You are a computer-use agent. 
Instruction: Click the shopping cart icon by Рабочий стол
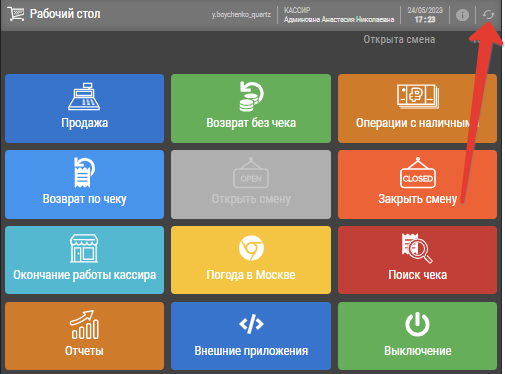pyautogui.click(x=16, y=14)
